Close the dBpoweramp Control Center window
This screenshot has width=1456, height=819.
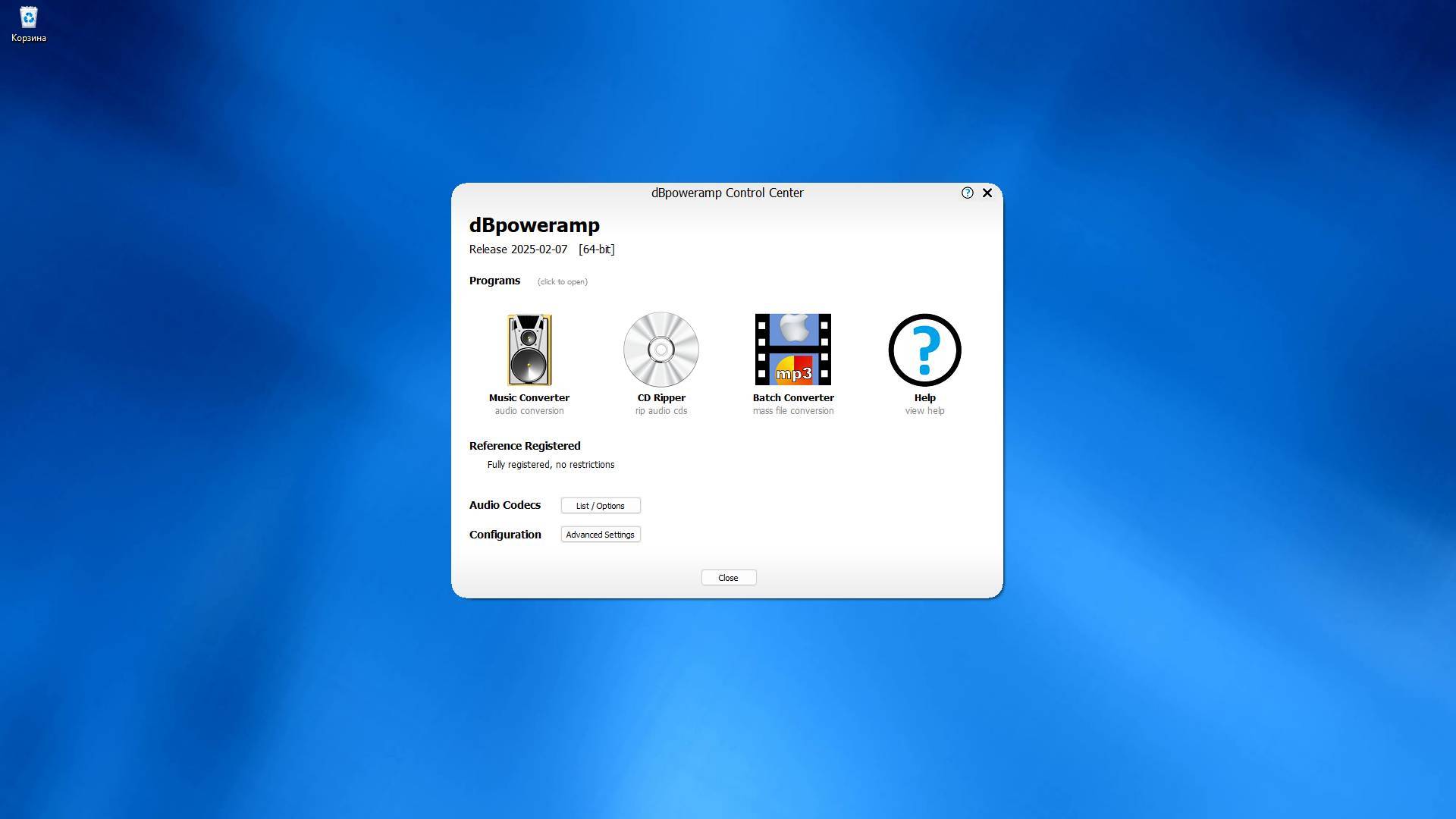click(x=987, y=193)
